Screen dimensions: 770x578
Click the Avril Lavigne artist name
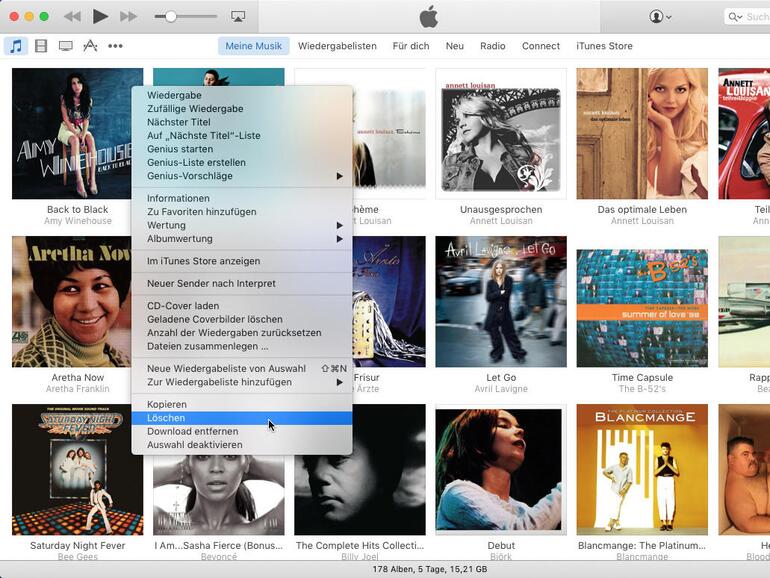pyautogui.click(x=501, y=389)
